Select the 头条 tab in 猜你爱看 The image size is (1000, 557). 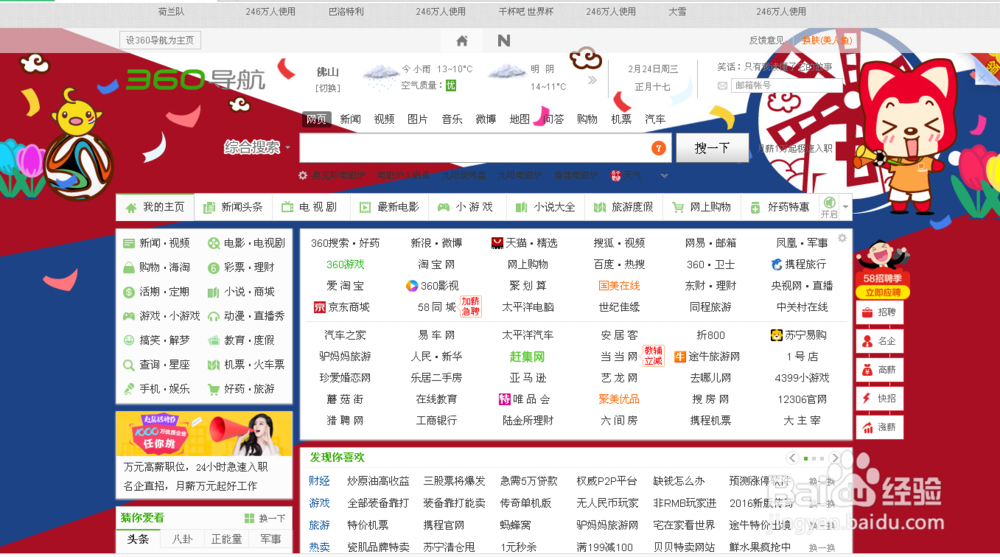(x=138, y=540)
